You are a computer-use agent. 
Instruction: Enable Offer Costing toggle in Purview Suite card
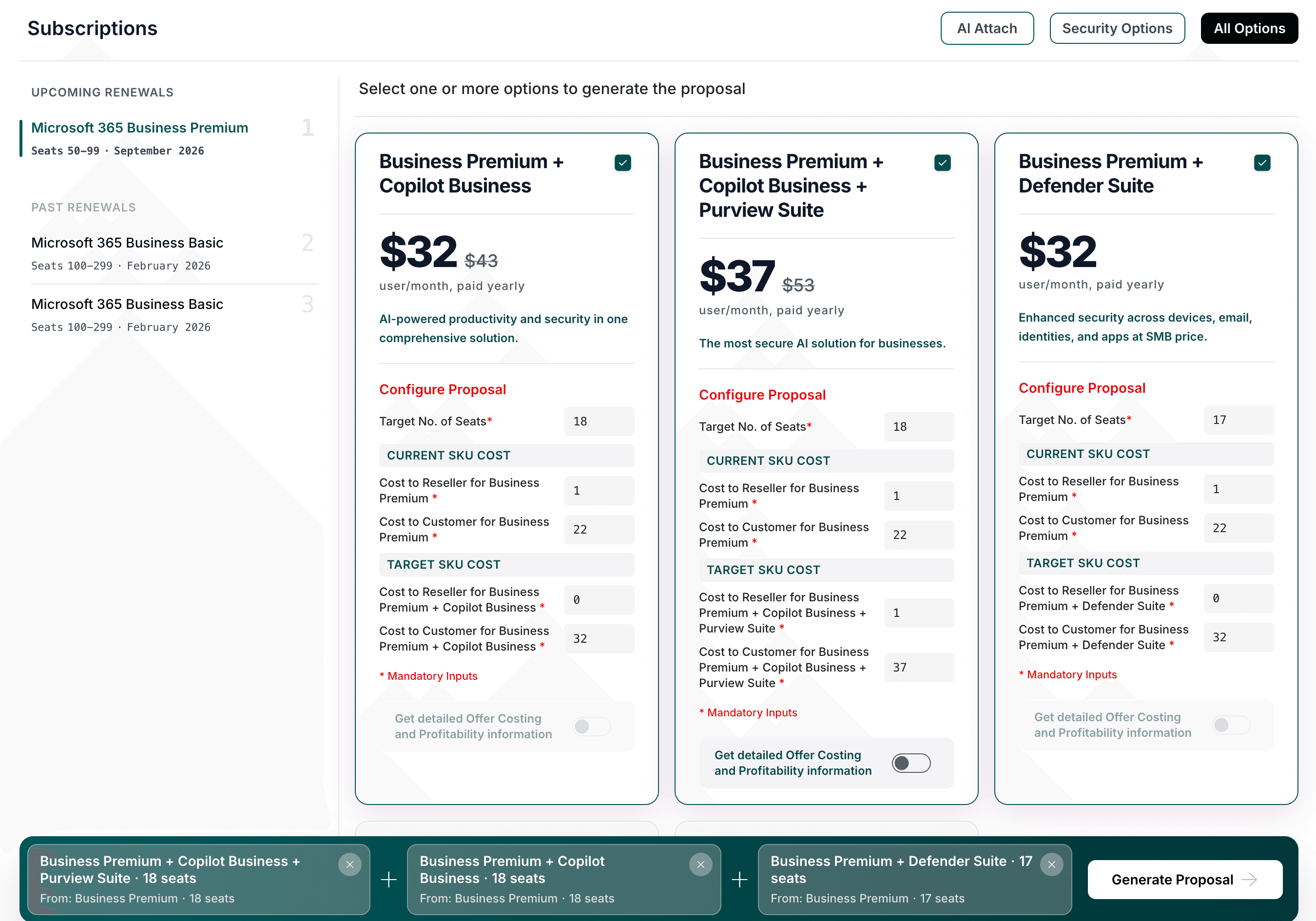coord(911,763)
